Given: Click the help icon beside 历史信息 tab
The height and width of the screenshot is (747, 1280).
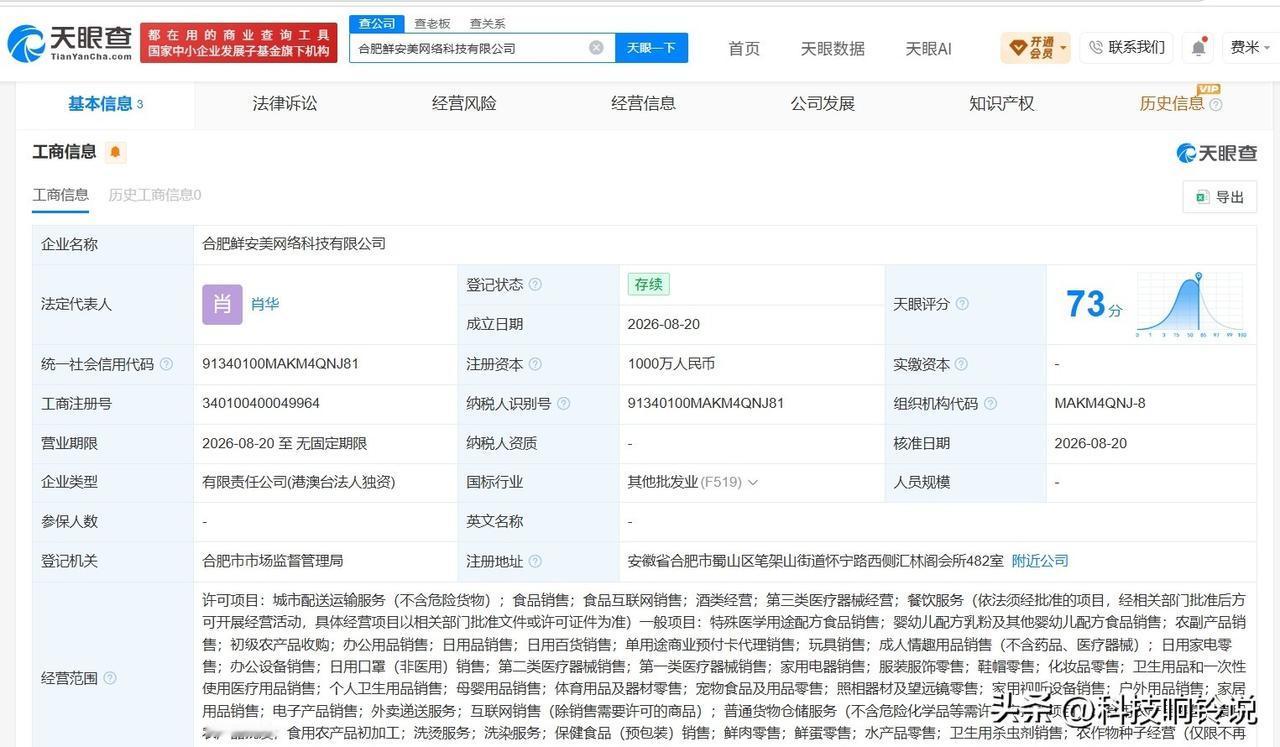Looking at the screenshot, I should coord(1216,105).
